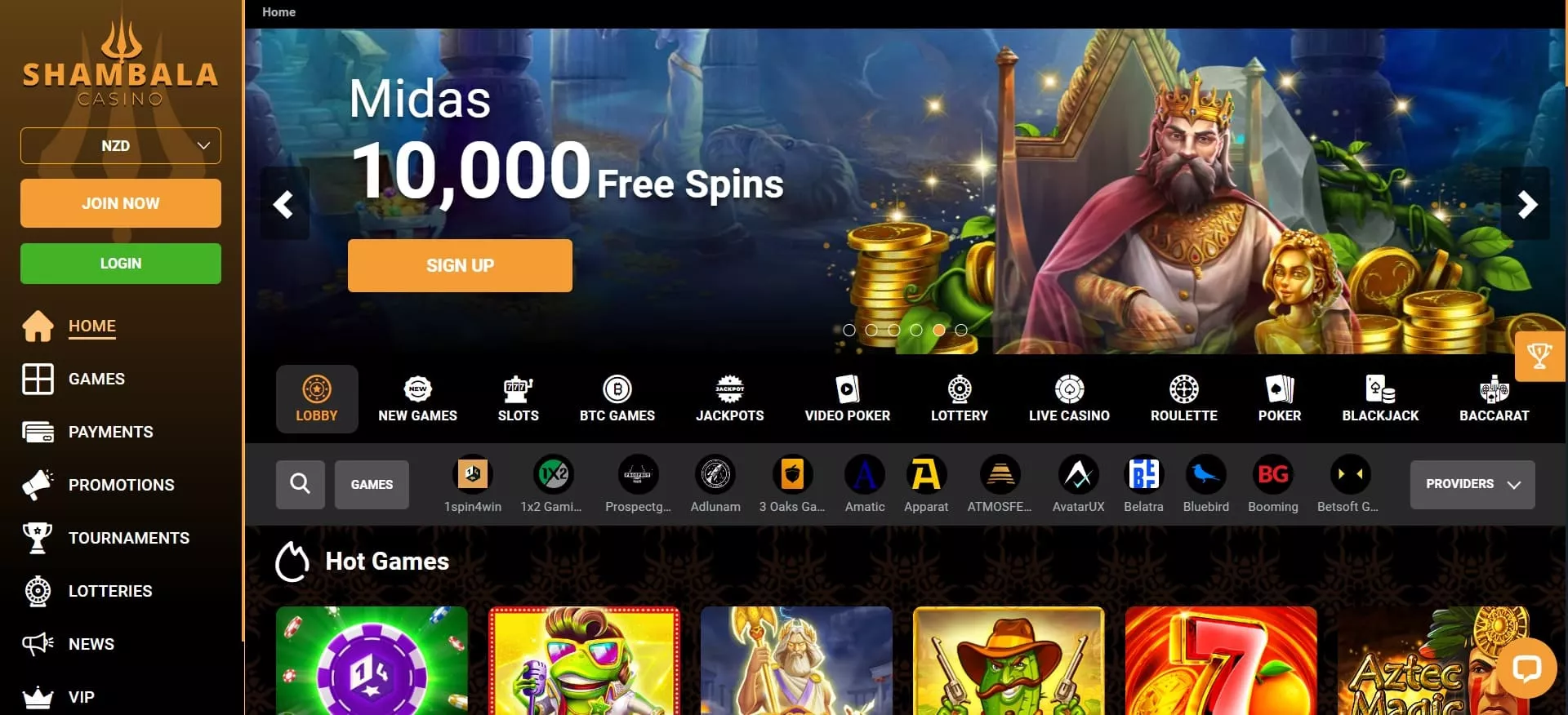Screen dimensions: 1568x715
Task: Click the Join Now button
Action: point(121,203)
